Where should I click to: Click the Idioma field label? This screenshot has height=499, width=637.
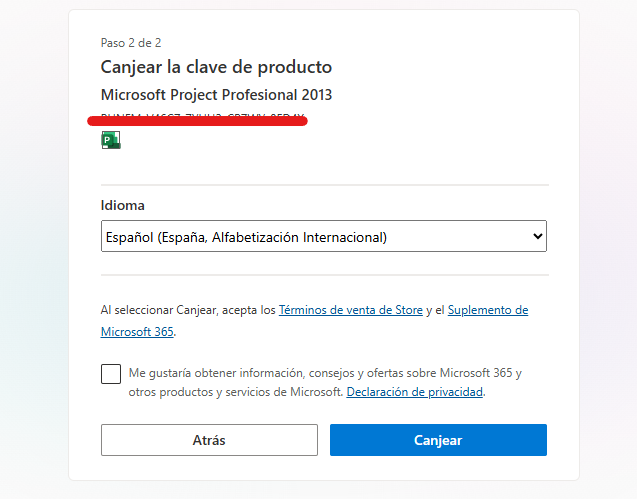pyautogui.click(x=123, y=205)
